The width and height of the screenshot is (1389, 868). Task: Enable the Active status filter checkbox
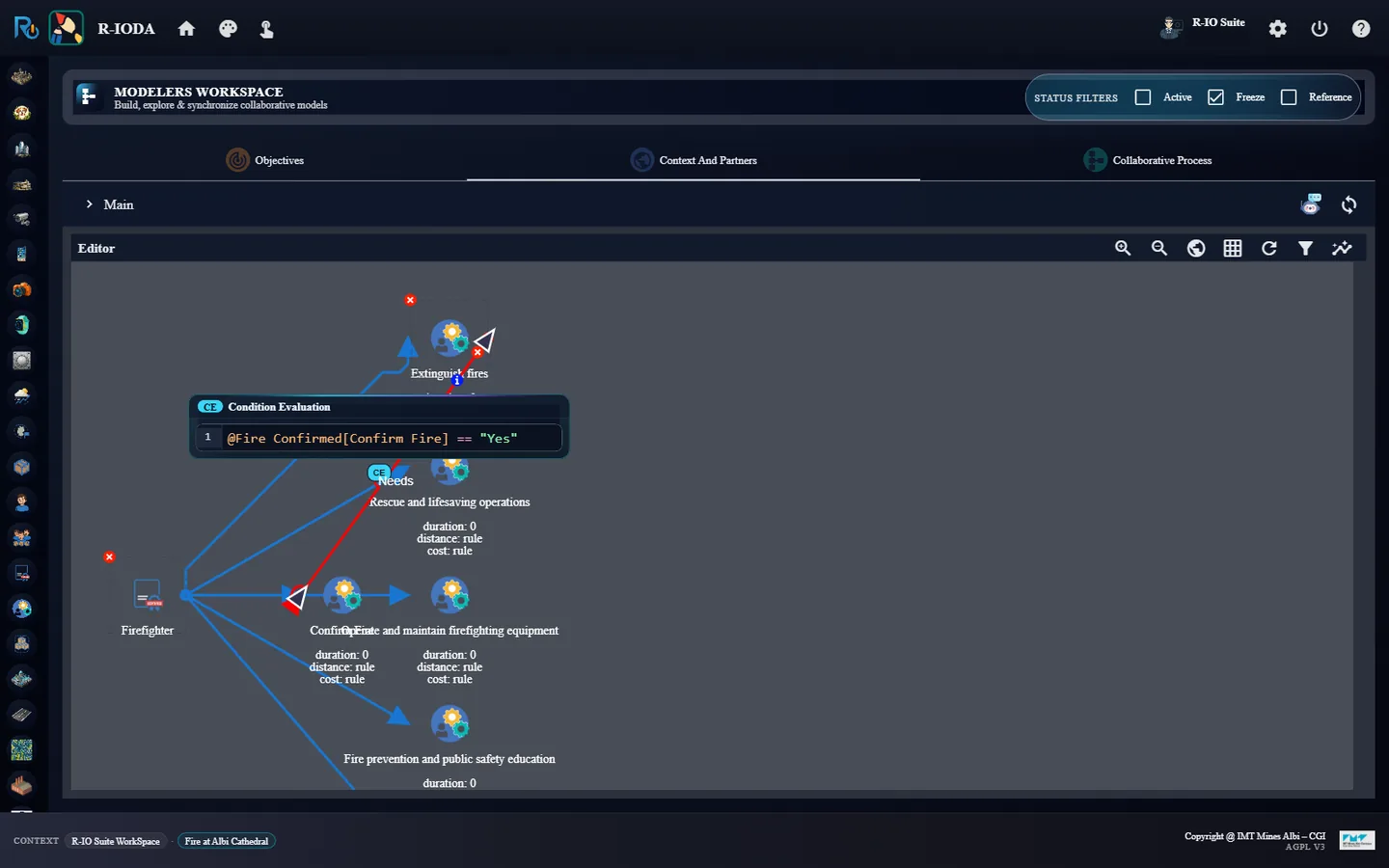(1143, 97)
